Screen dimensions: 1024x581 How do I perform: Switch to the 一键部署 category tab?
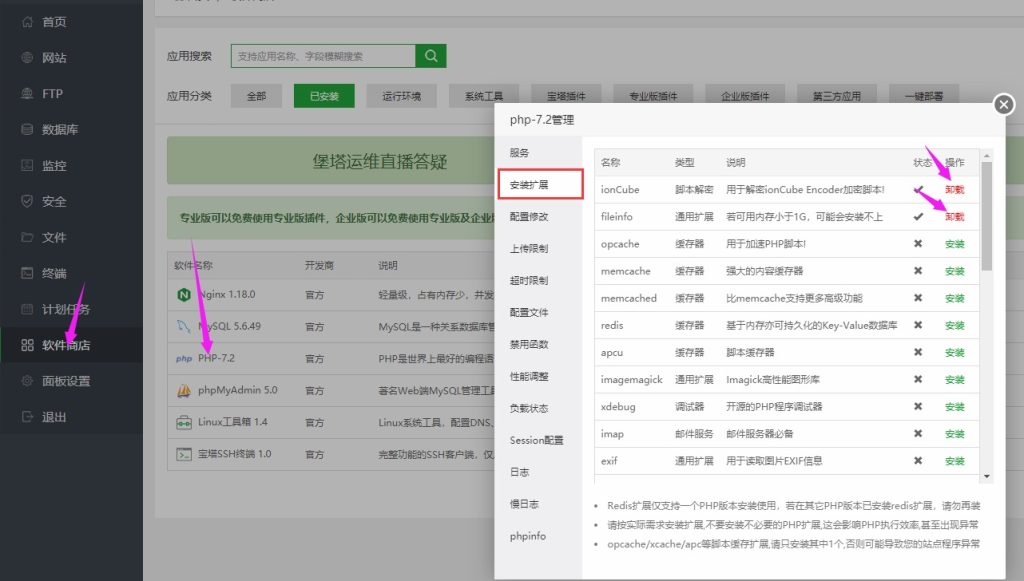click(x=925, y=95)
